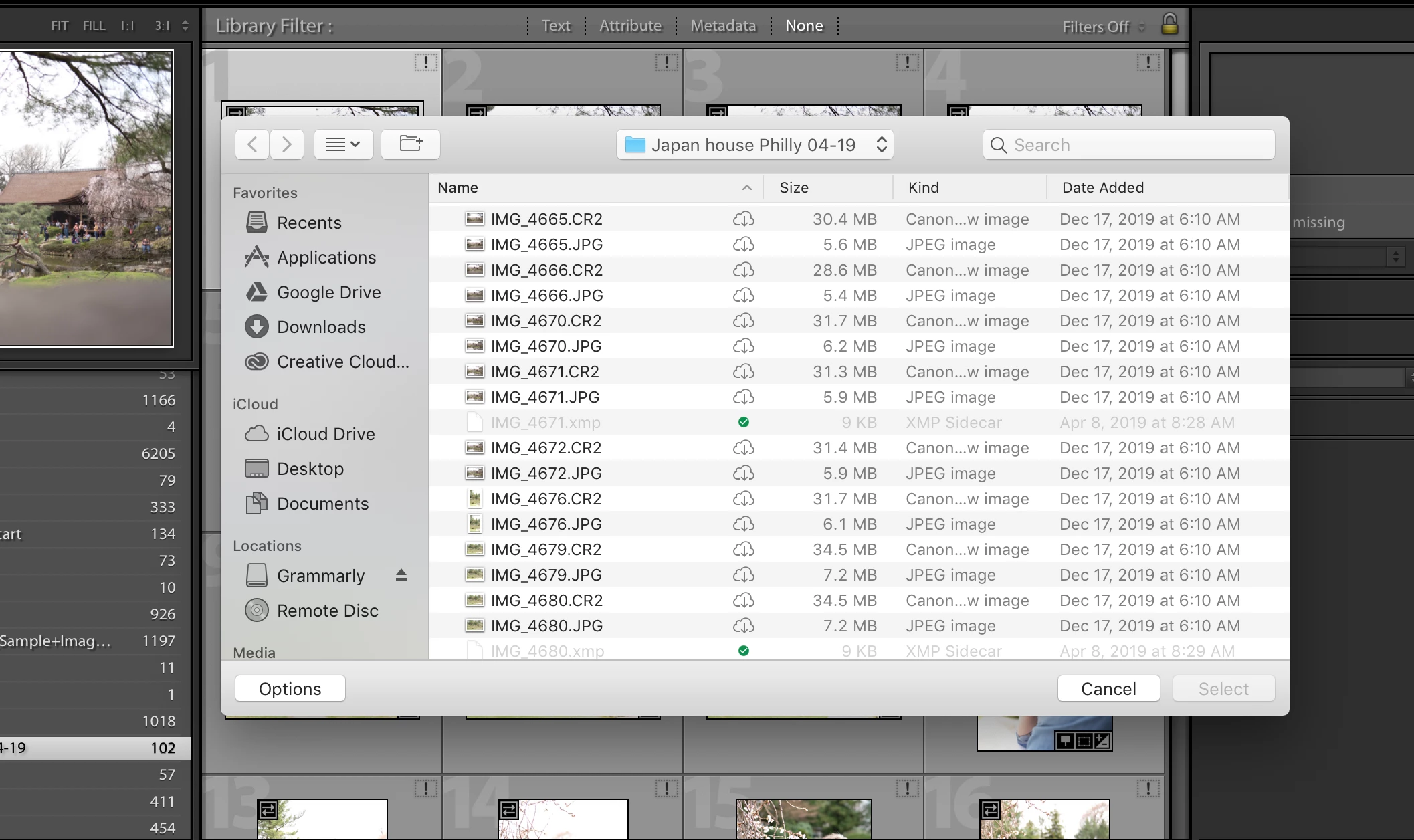Select the Attribute filter tab
This screenshot has height=840, width=1414.
click(x=630, y=25)
